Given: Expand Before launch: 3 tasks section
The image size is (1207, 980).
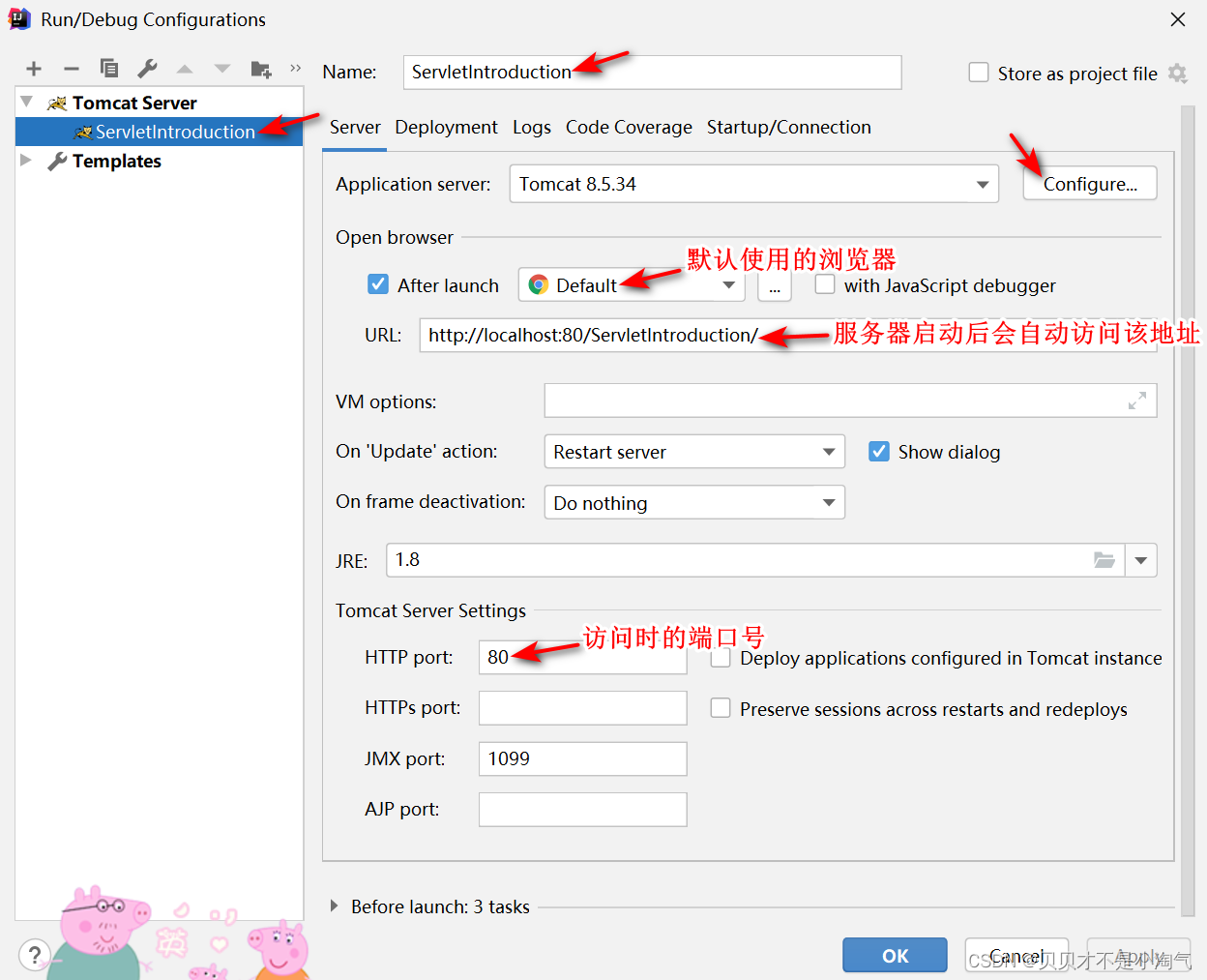Looking at the screenshot, I should click(334, 906).
